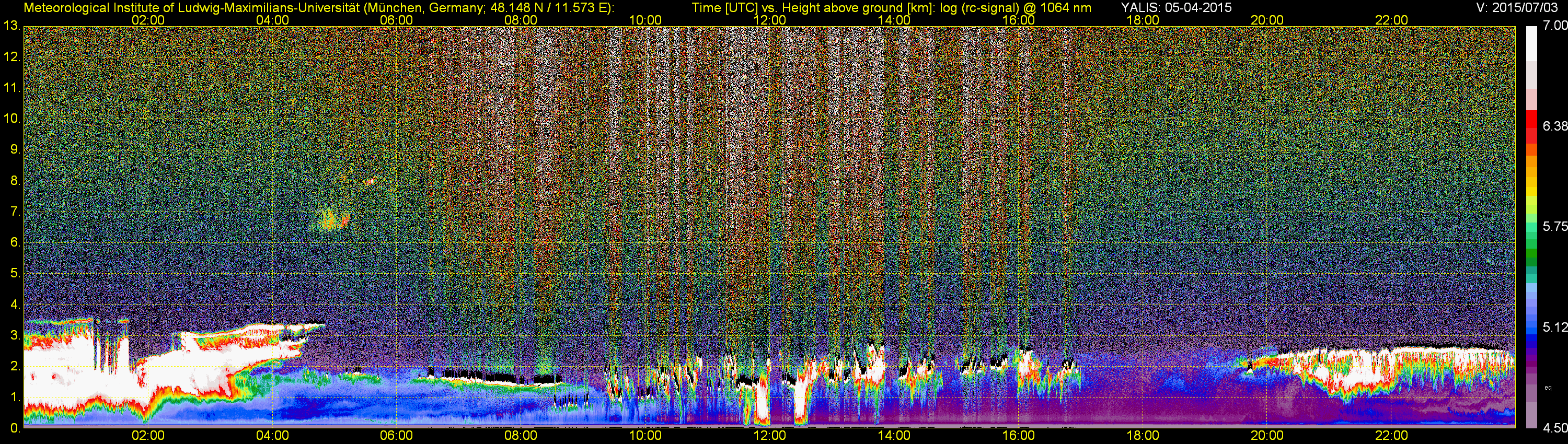Click the 6.38 value on the color scale
This screenshot has height=444, width=1568.
tap(1554, 126)
